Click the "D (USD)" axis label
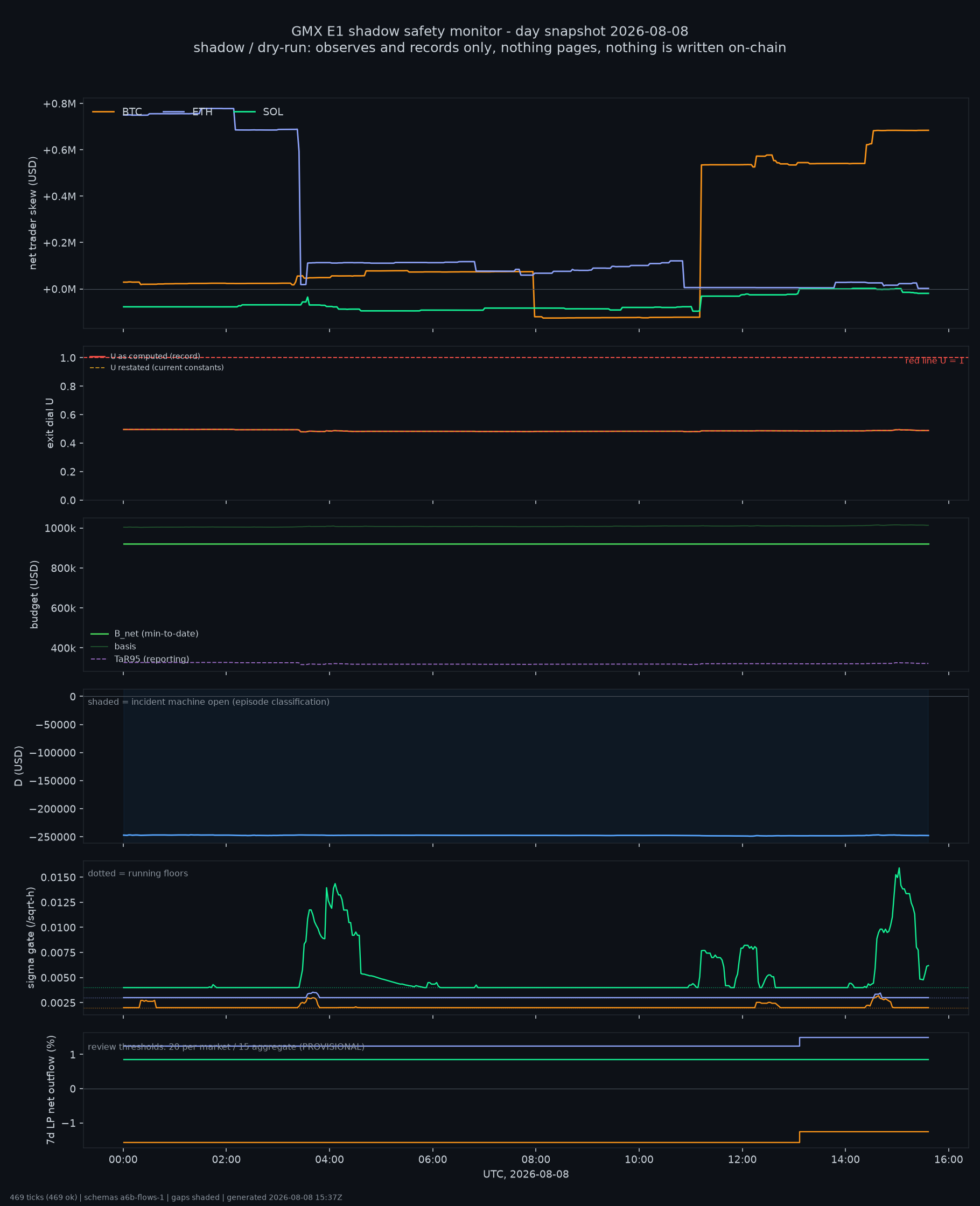The height and width of the screenshot is (1206, 980). 19,766
